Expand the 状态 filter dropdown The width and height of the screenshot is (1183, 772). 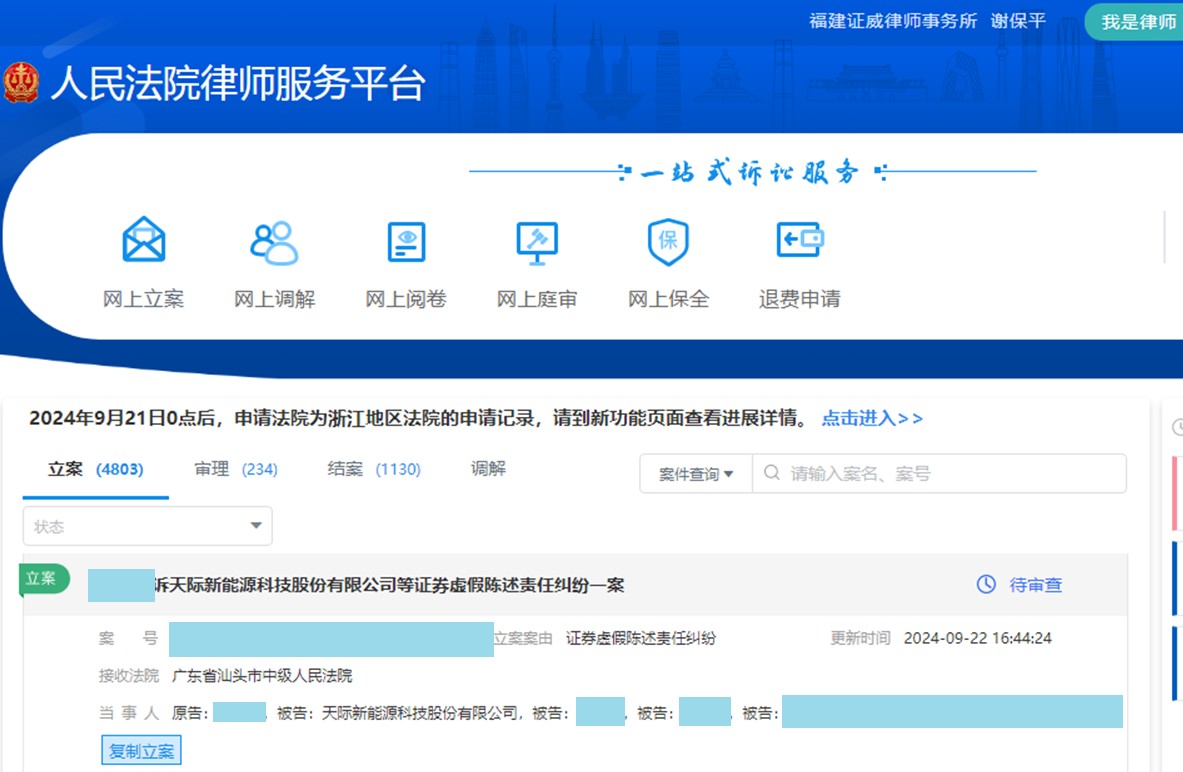point(147,526)
